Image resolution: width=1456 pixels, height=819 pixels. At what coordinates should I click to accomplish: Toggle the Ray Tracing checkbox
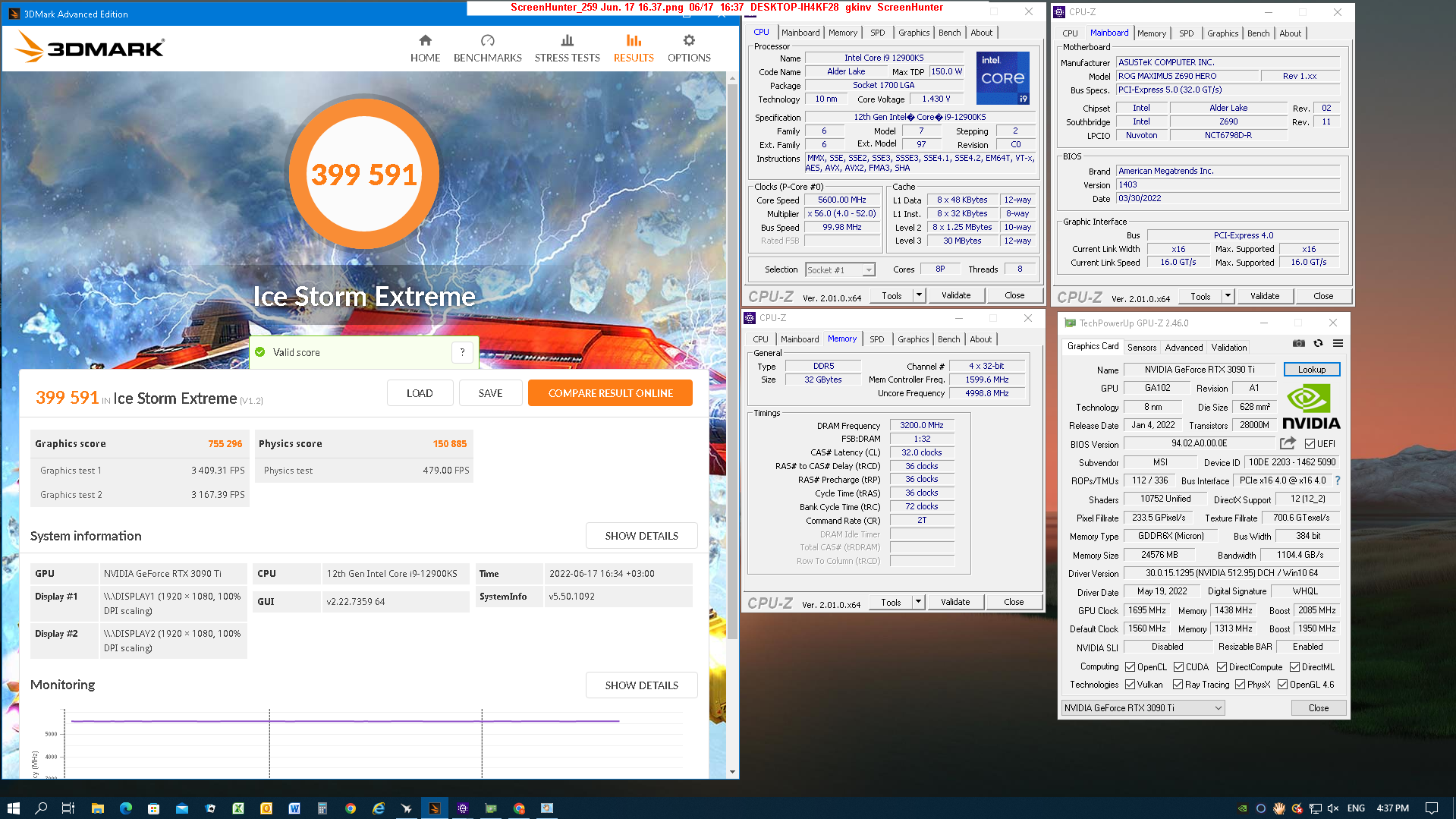[x=1178, y=684]
